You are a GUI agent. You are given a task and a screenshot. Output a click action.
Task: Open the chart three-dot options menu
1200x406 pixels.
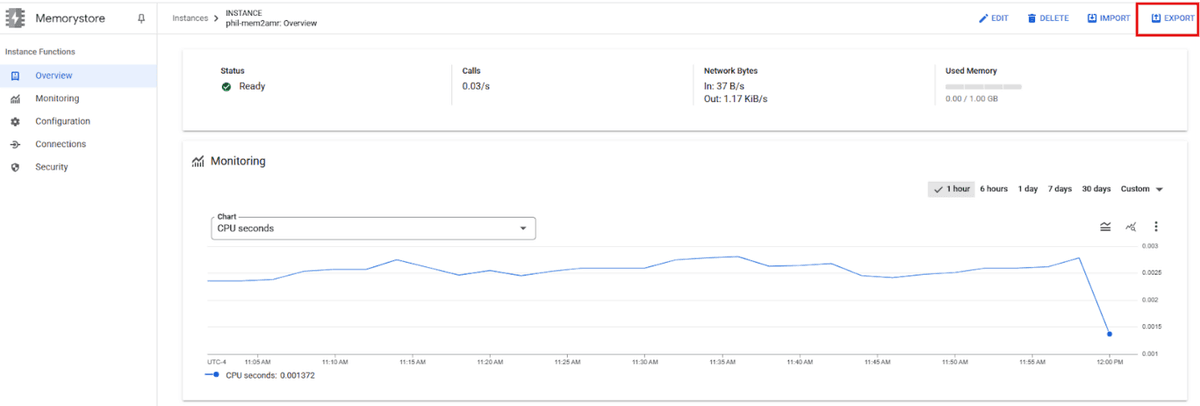point(1156,227)
